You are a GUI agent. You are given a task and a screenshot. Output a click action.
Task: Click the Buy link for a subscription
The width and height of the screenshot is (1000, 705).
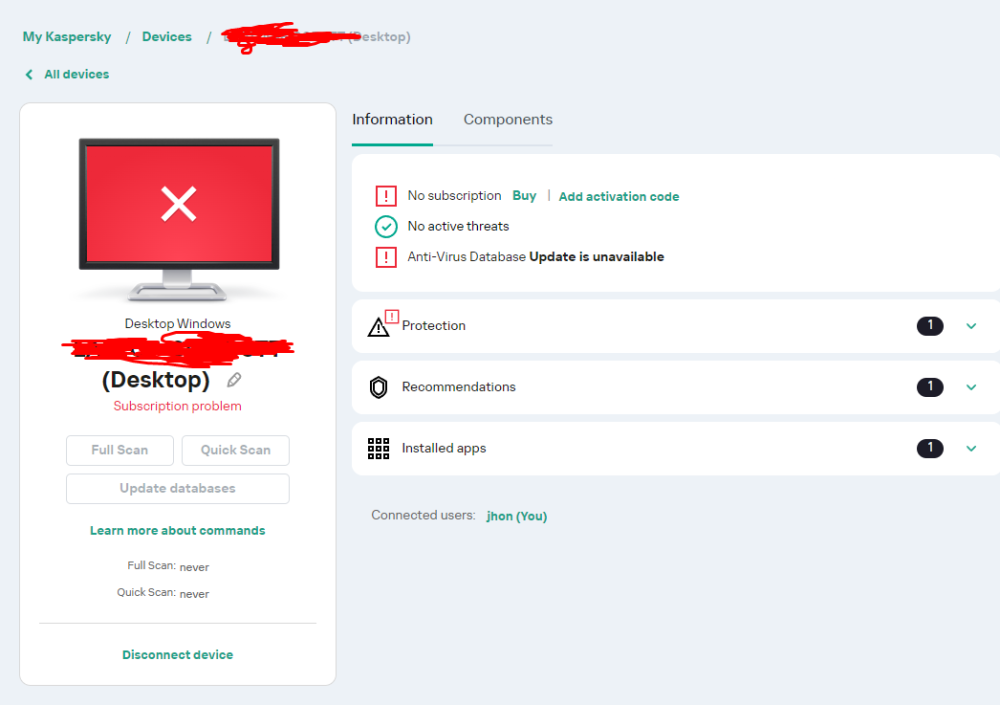[x=524, y=196]
